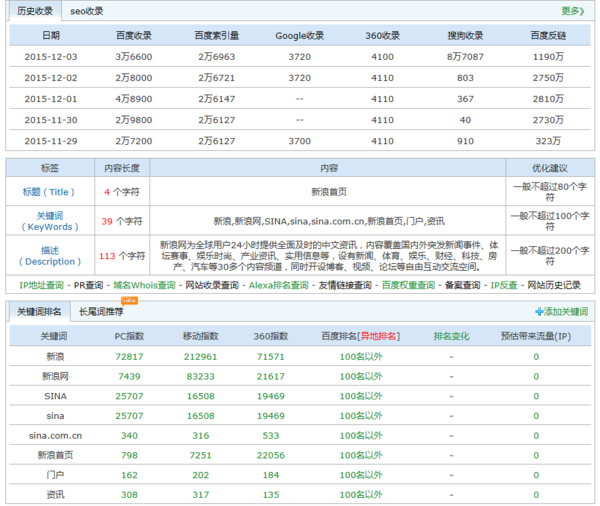Viewport: 600px width, 506px height.
Task: Click the date cell 2015-12-01
Action: [x=51, y=99]
